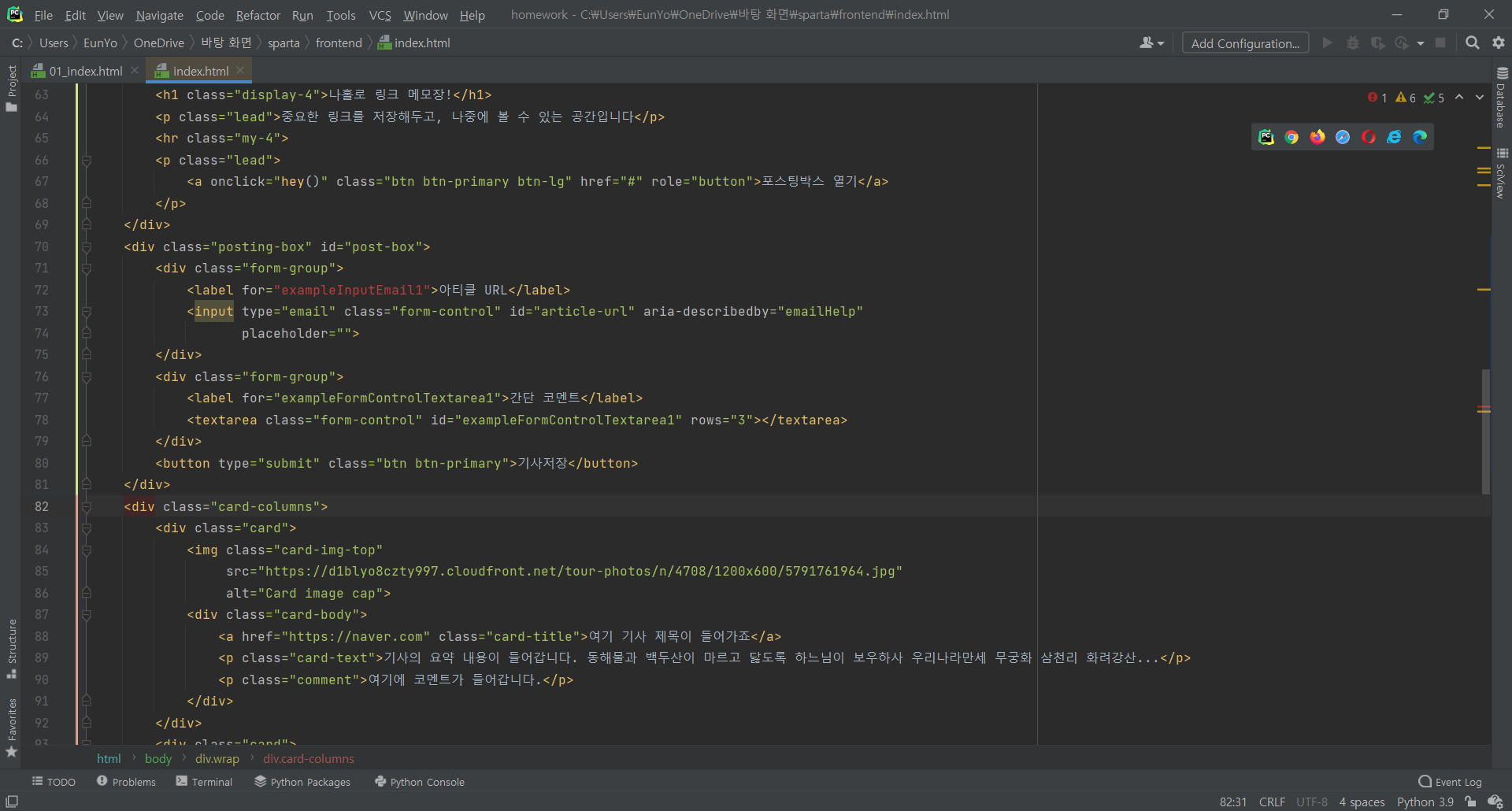Collapse the posting-box div fold arrow

[87, 246]
